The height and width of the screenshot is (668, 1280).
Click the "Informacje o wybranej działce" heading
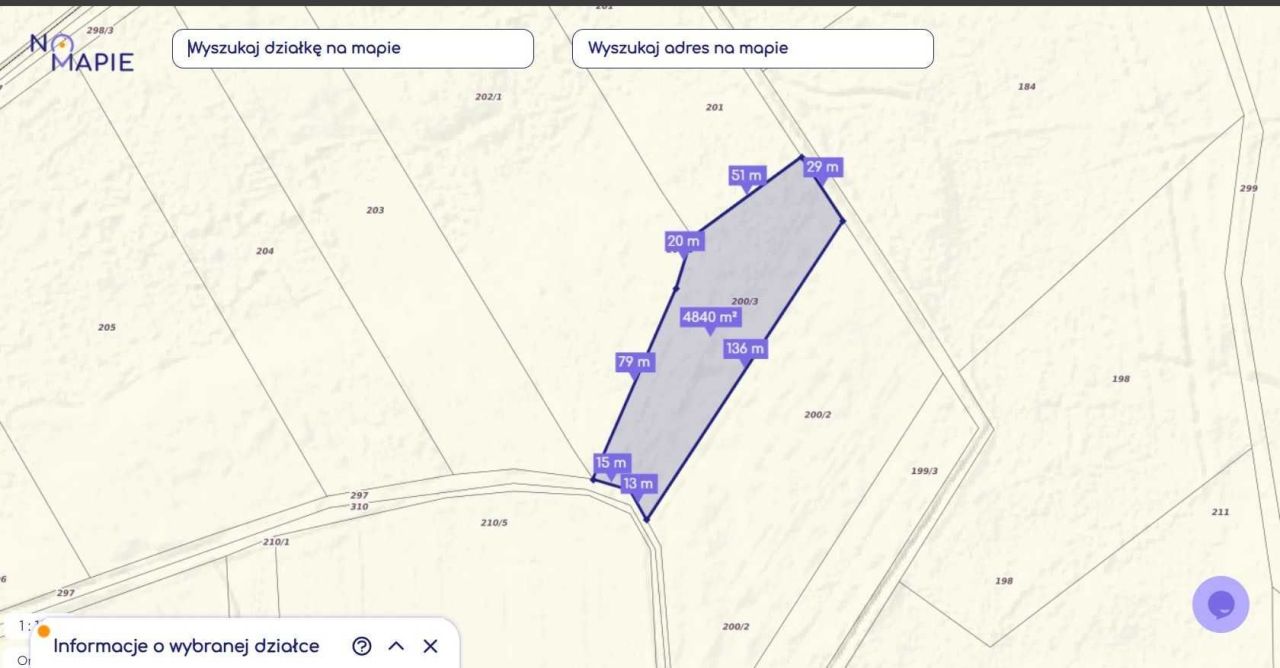click(x=186, y=646)
